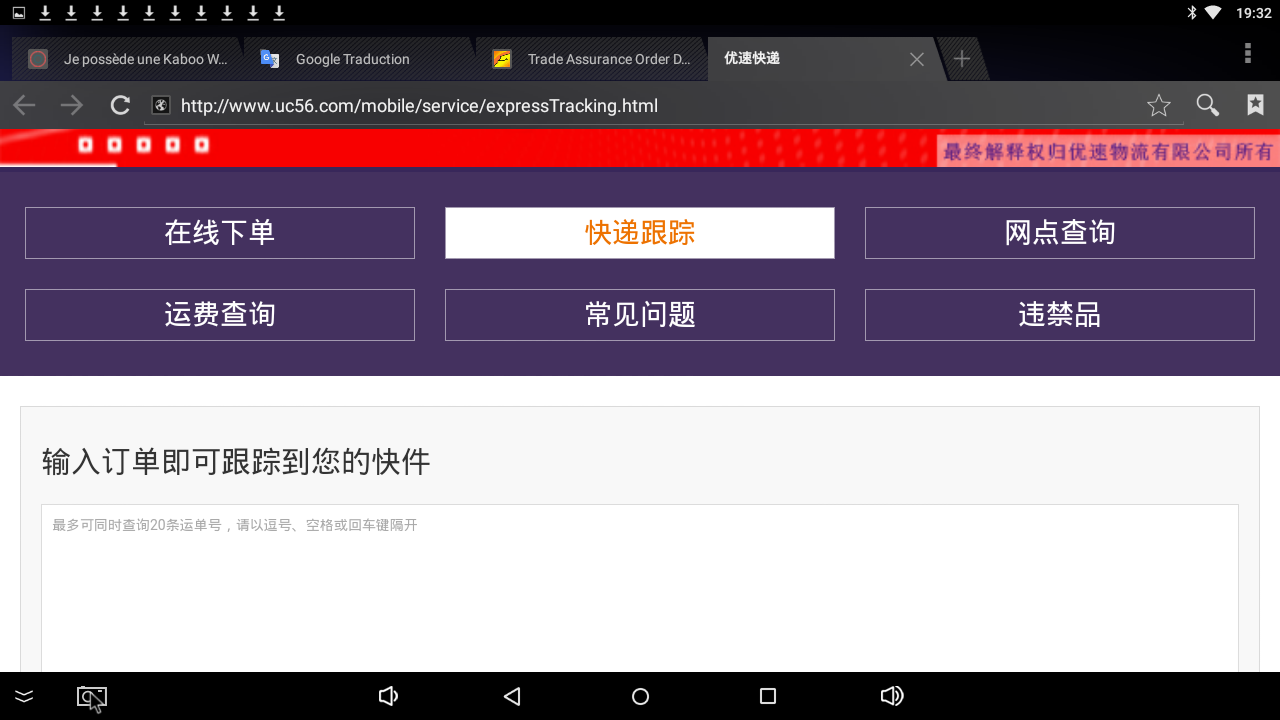Select the 快递跟踪 button
The image size is (1280, 720).
(640, 233)
